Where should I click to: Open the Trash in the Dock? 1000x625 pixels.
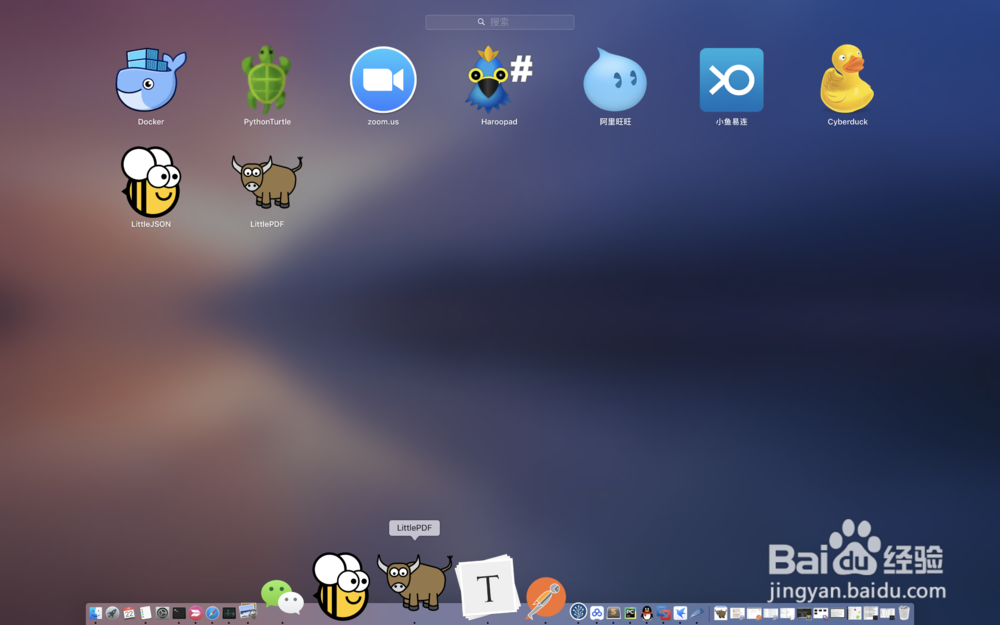tap(904, 613)
